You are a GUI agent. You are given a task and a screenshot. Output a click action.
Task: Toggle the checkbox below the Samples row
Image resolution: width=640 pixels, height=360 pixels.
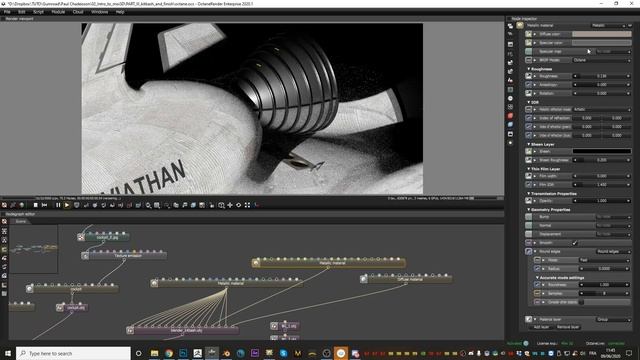pos(581,302)
